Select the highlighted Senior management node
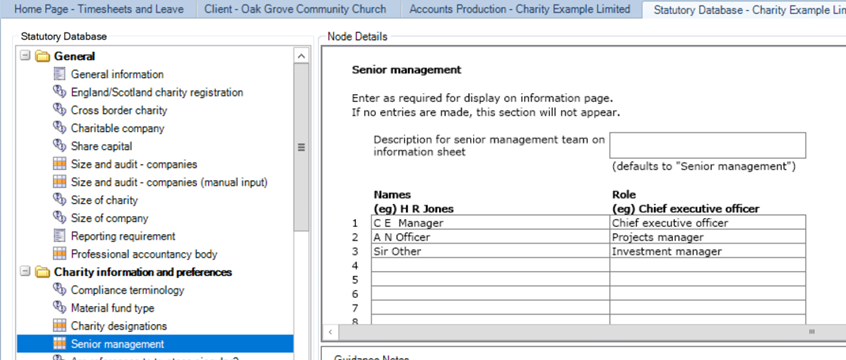This screenshot has width=846, height=360. click(x=117, y=344)
